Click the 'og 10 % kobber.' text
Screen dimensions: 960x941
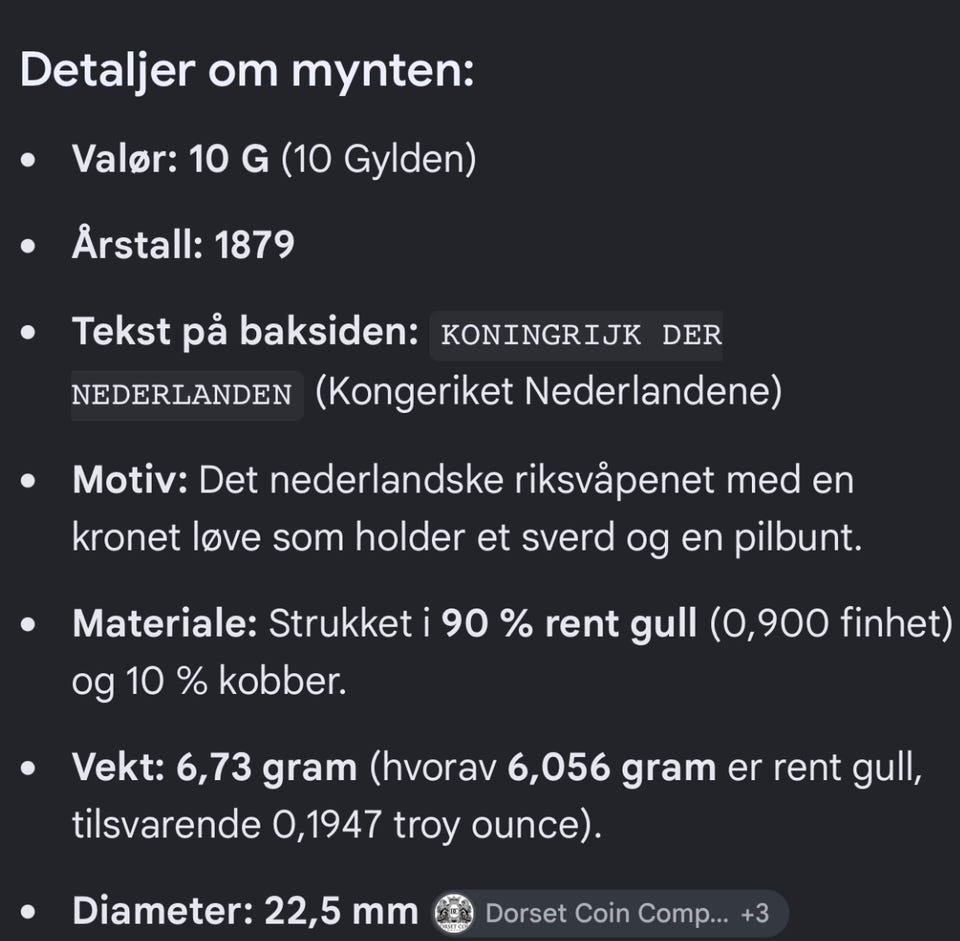click(209, 681)
